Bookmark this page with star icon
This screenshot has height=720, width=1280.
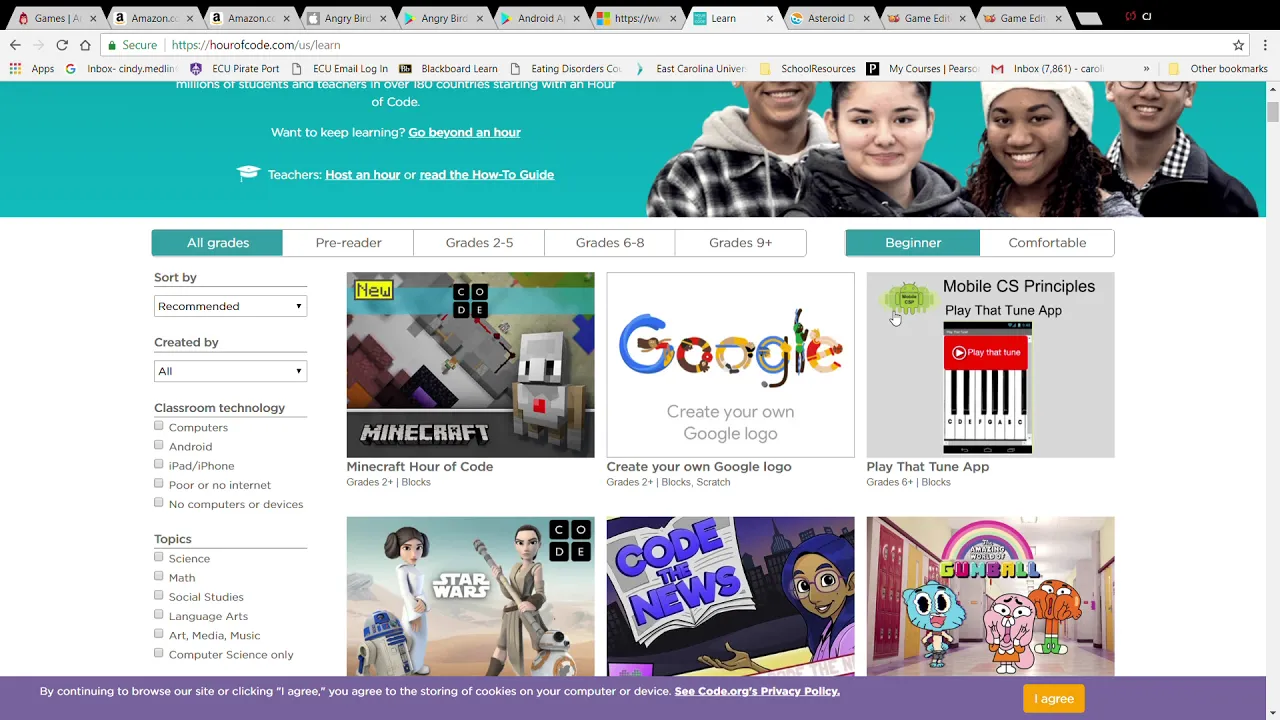pyautogui.click(x=1238, y=45)
